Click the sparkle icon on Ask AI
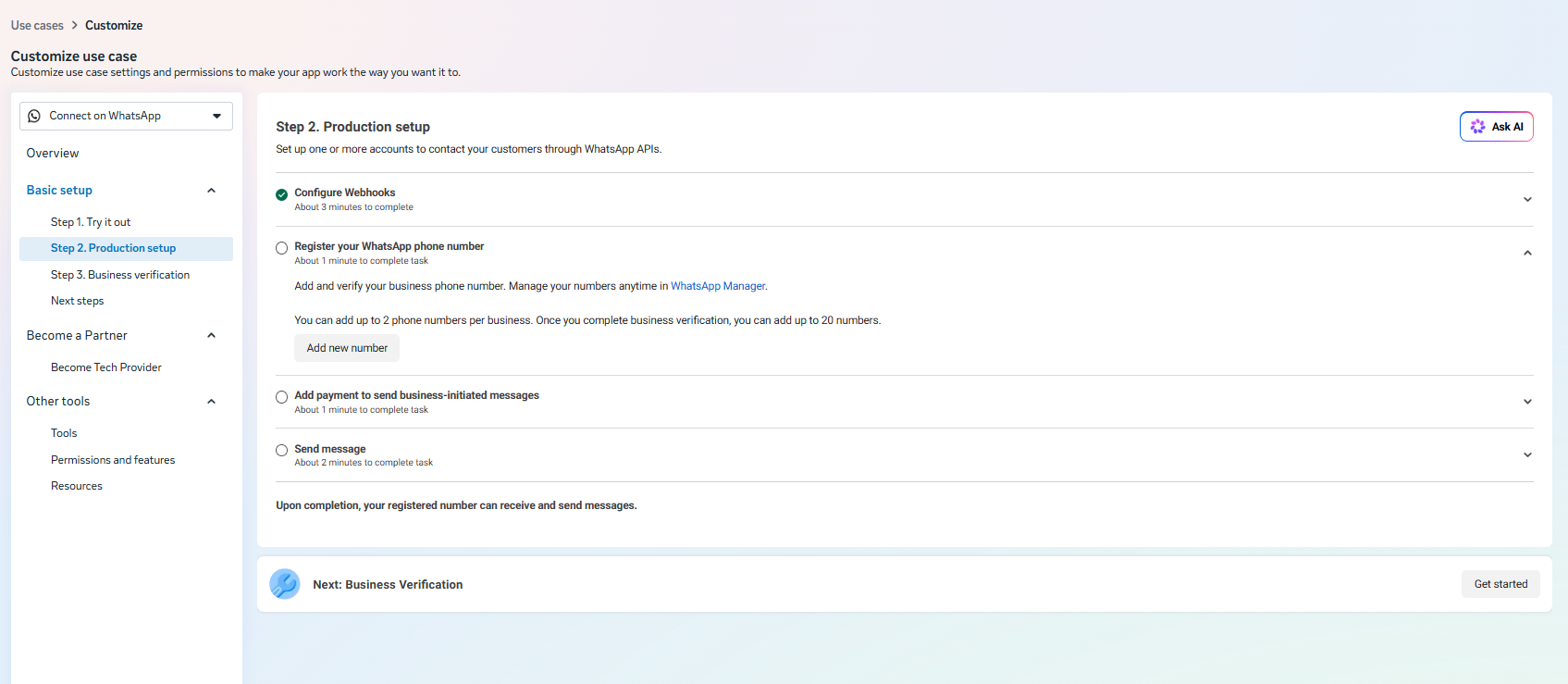The height and width of the screenshot is (684, 1568). pos(1477,127)
